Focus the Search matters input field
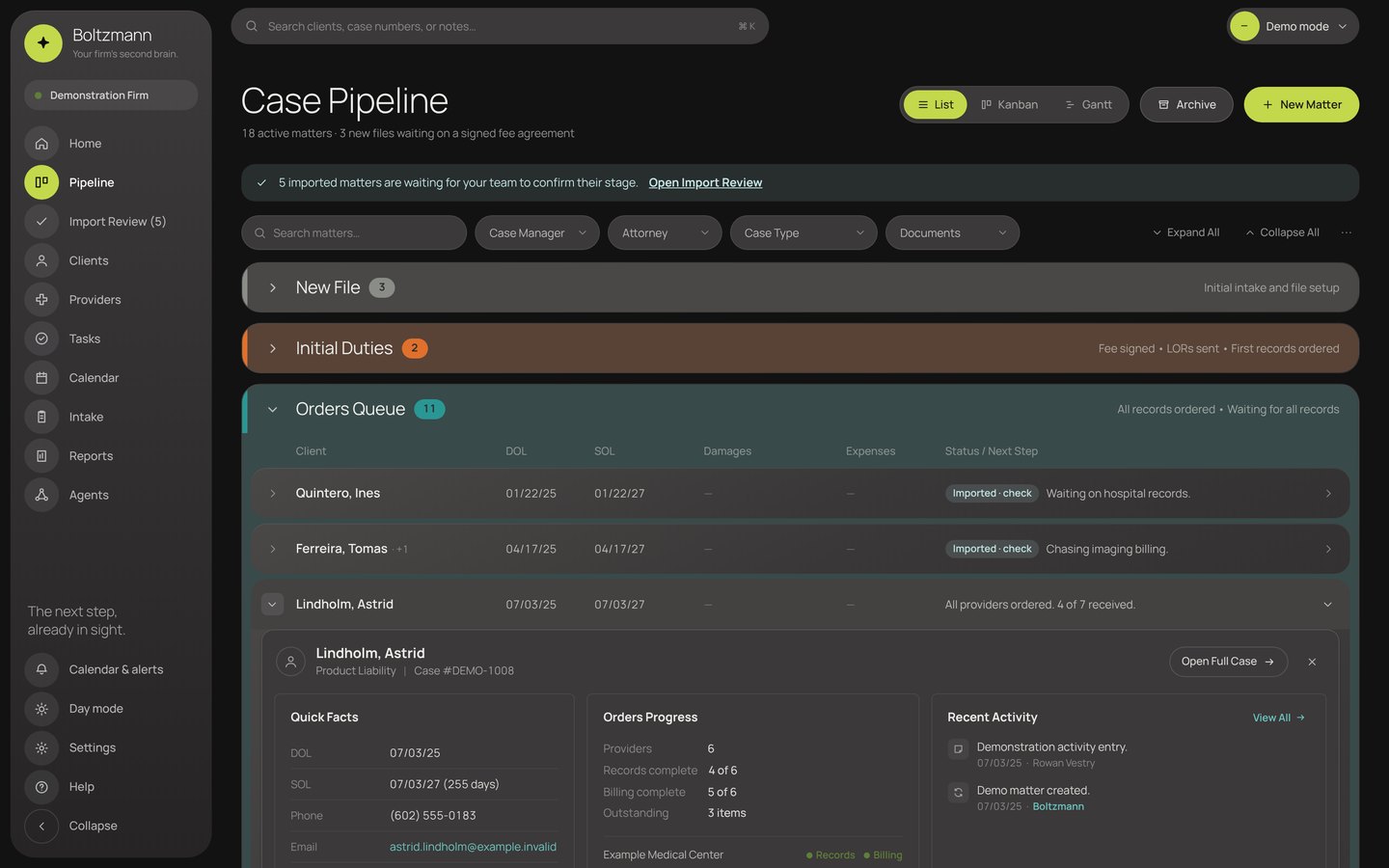This screenshot has width=1389, height=868. pyautogui.click(x=354, y=232)
